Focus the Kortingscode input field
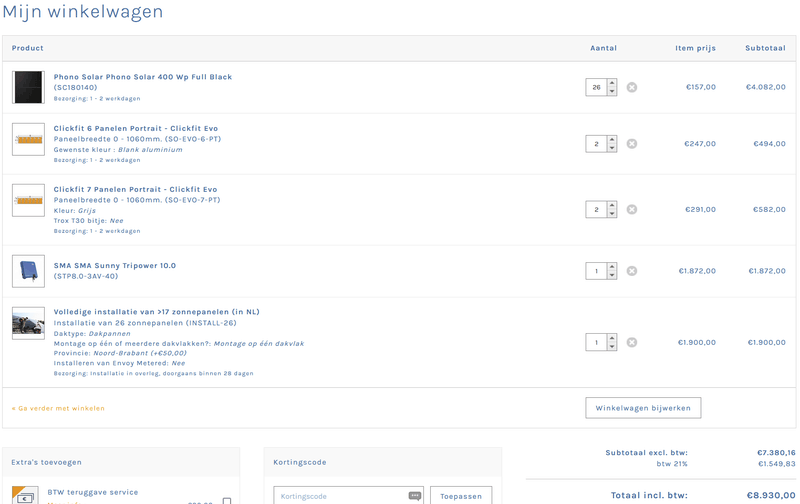The image size is (800, 504). pyautogui.click(x=340, y=496)
